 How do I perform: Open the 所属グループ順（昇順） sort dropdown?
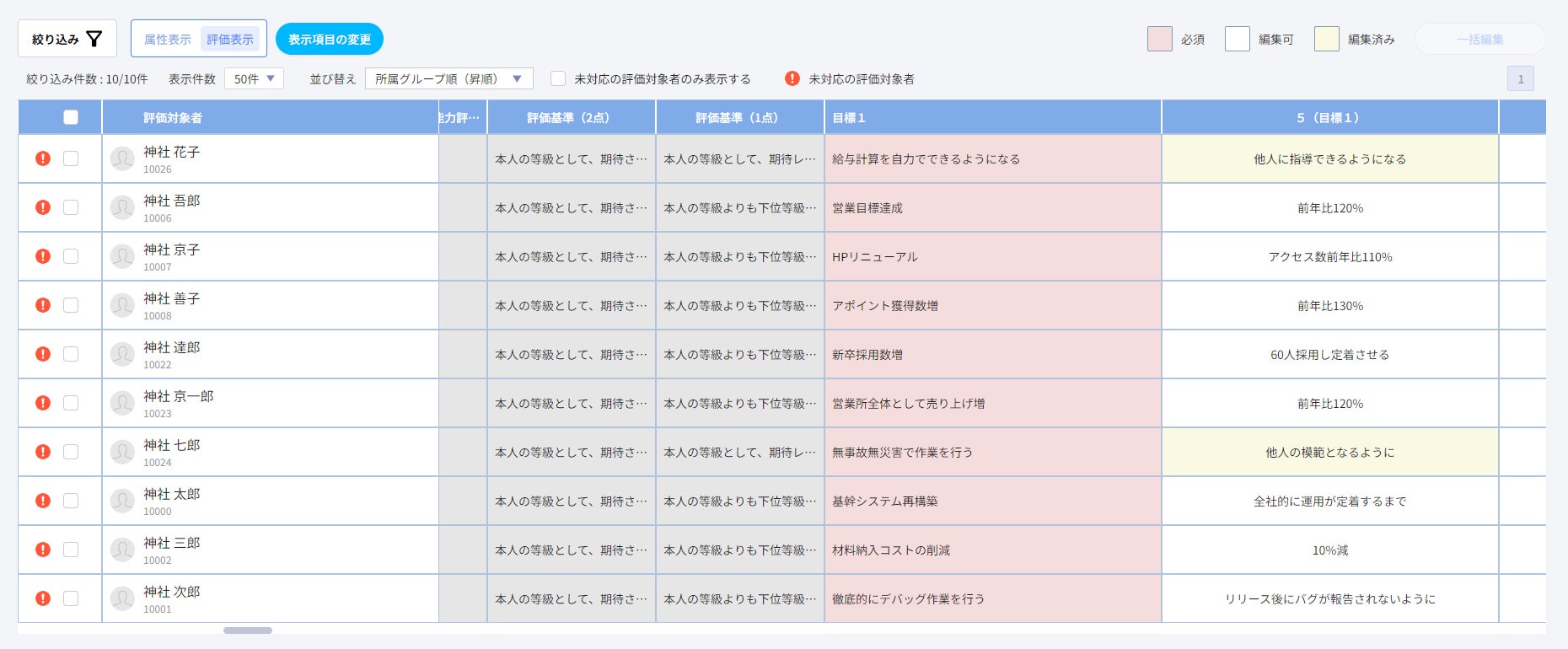[x=448, y=78]
